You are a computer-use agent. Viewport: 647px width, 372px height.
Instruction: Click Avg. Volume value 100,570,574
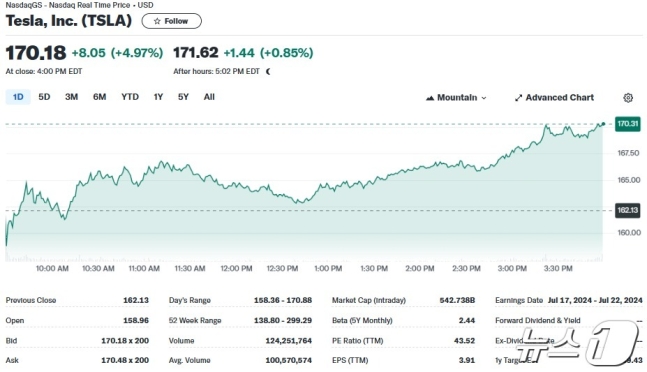288,360
